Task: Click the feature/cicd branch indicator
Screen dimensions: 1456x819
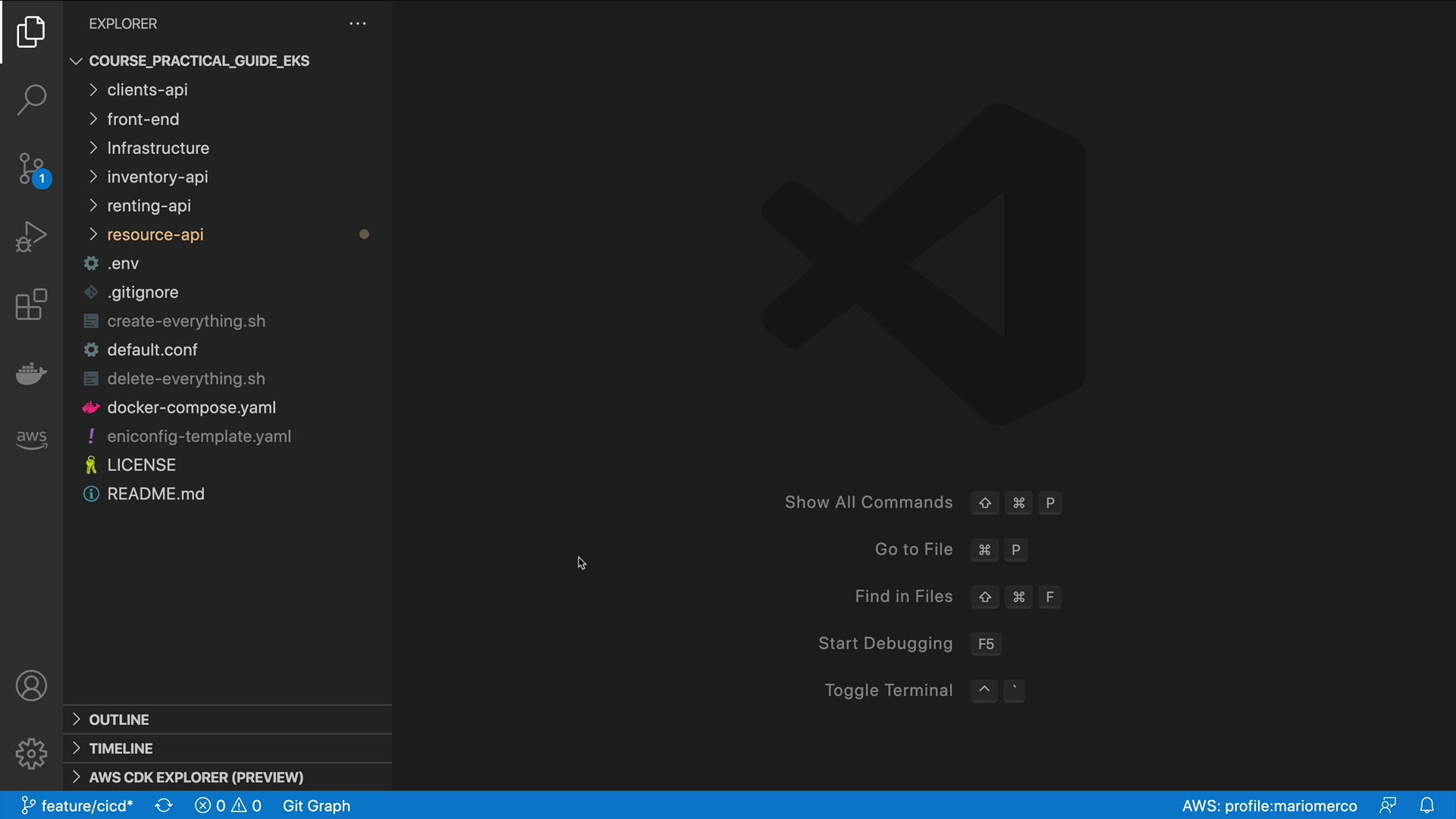Action: [77, 805]
